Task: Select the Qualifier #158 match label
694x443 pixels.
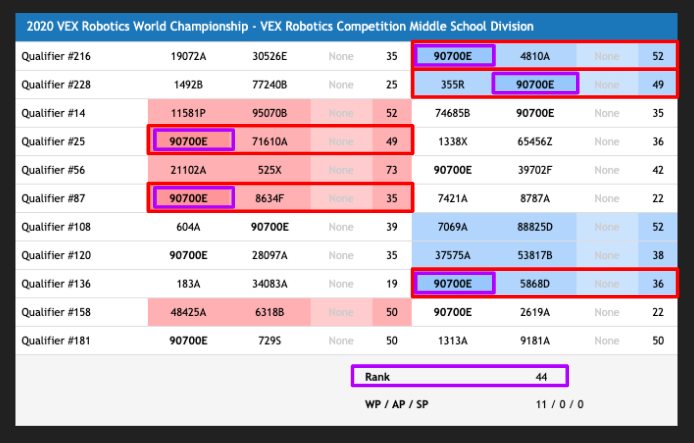Action: point(56,312)
